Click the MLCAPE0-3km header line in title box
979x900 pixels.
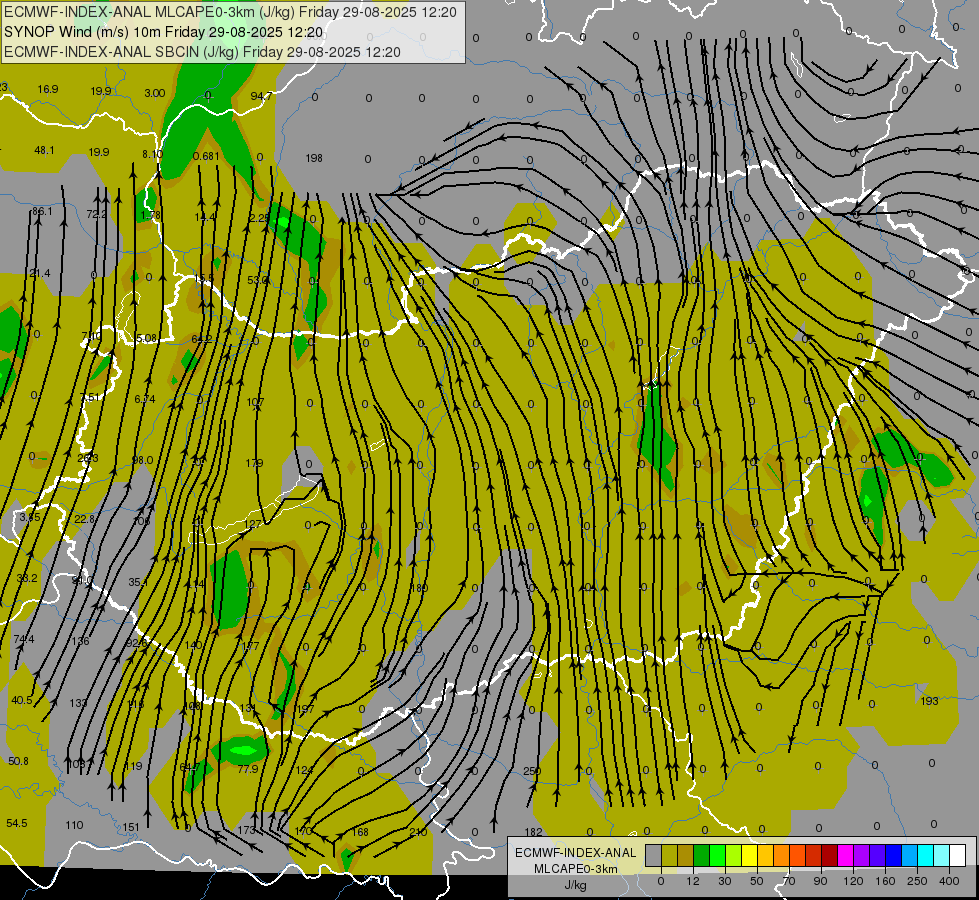click(x=230, y=12)
